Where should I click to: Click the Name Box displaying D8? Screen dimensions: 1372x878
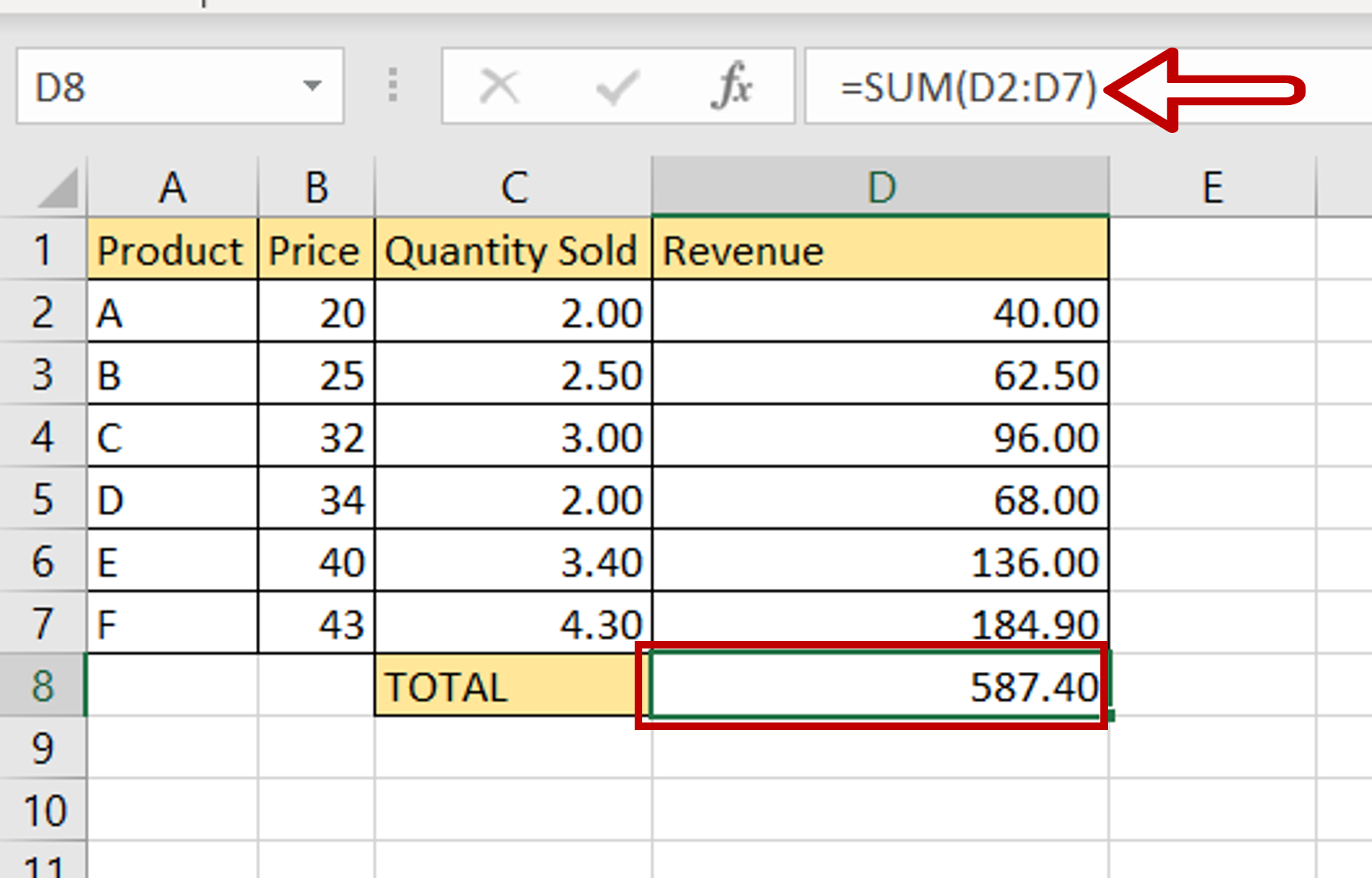tap(113, 85)
